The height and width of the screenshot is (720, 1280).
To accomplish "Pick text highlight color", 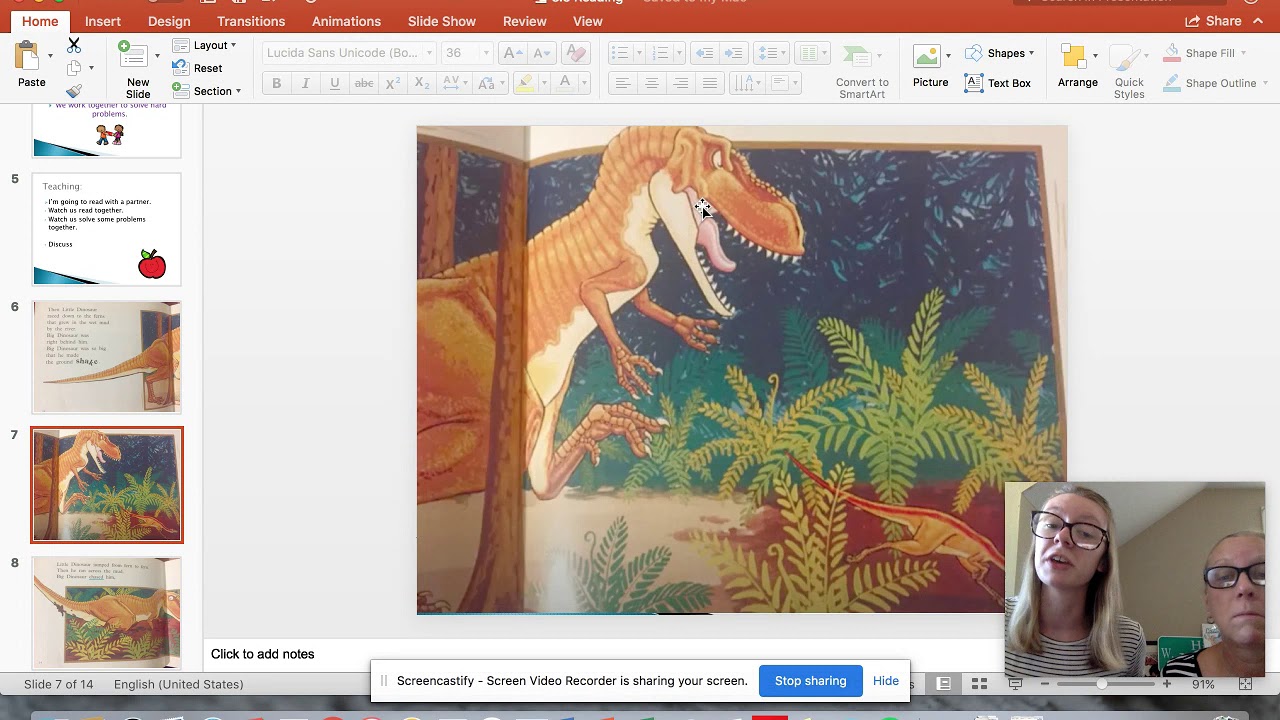I will 525,83.
